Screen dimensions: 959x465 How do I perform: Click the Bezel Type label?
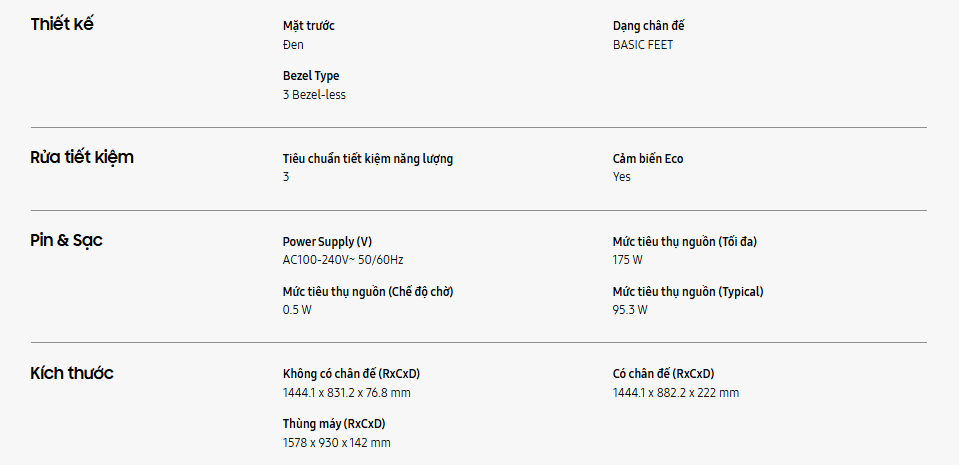click(311, 76)
